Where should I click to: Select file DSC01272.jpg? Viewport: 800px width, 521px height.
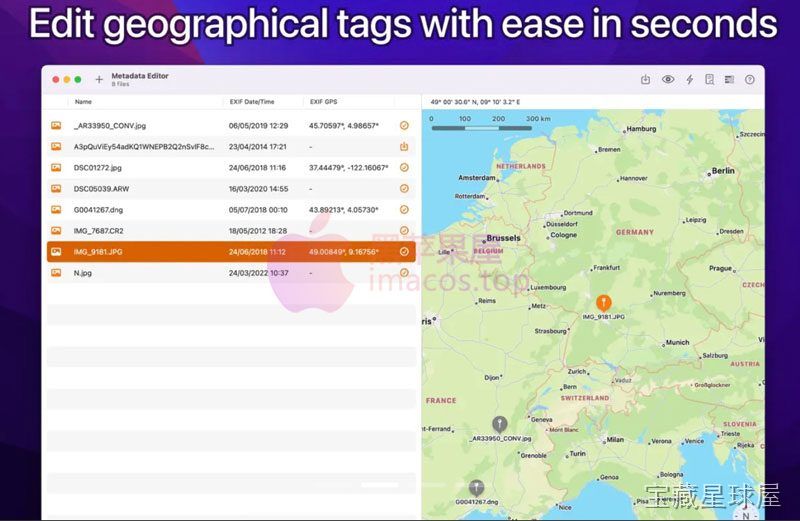pyautogui.click(x=97, y=167)
